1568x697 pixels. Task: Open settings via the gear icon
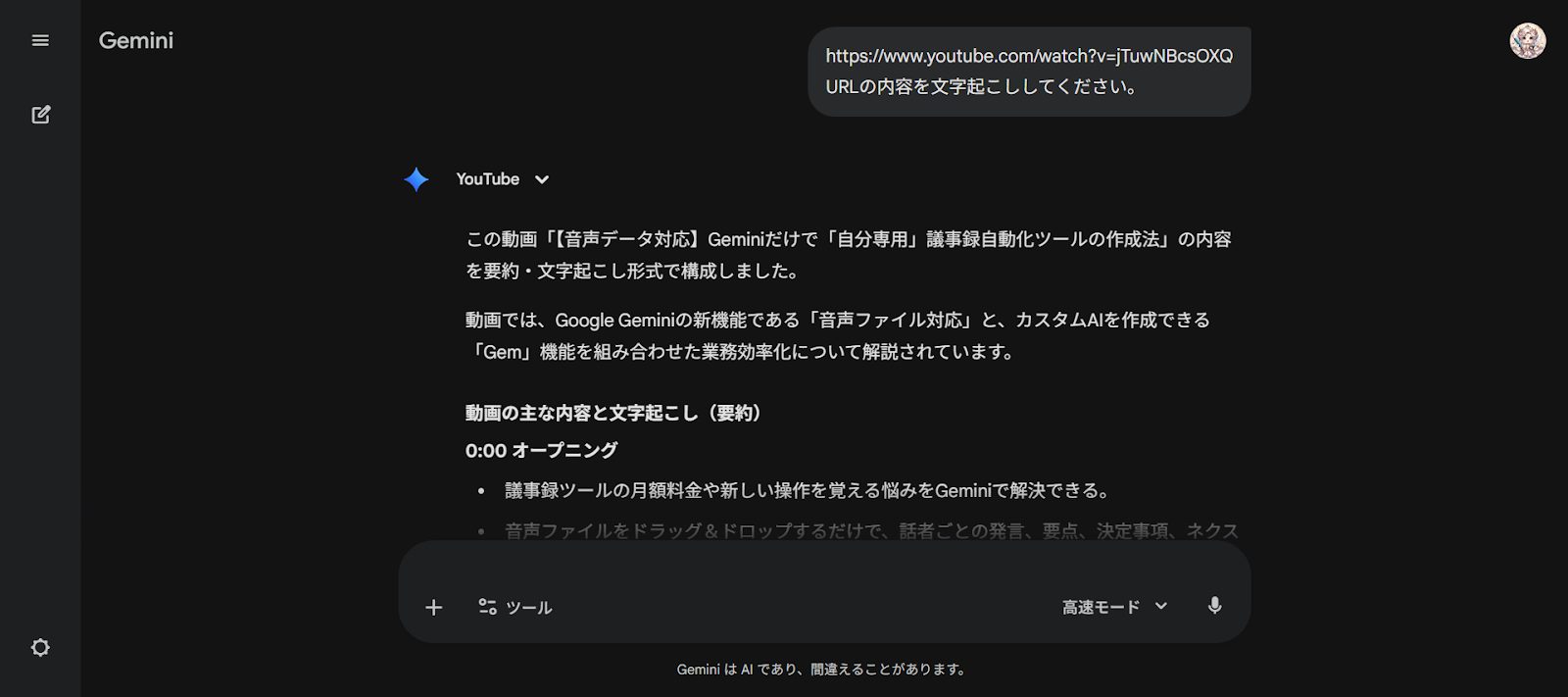(40, 647)
